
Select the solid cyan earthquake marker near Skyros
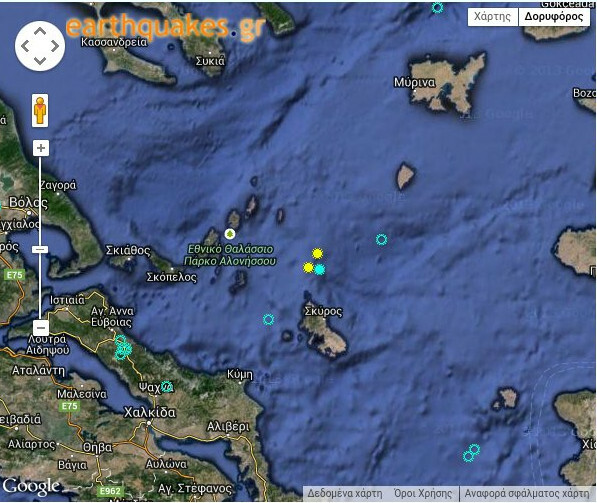click(x=320, y=270)
